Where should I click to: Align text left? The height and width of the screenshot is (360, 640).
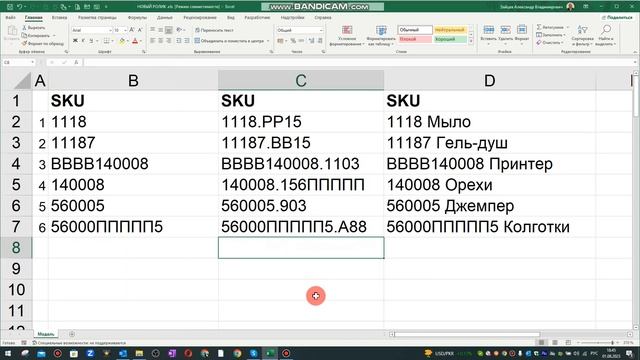click(153, 41)
